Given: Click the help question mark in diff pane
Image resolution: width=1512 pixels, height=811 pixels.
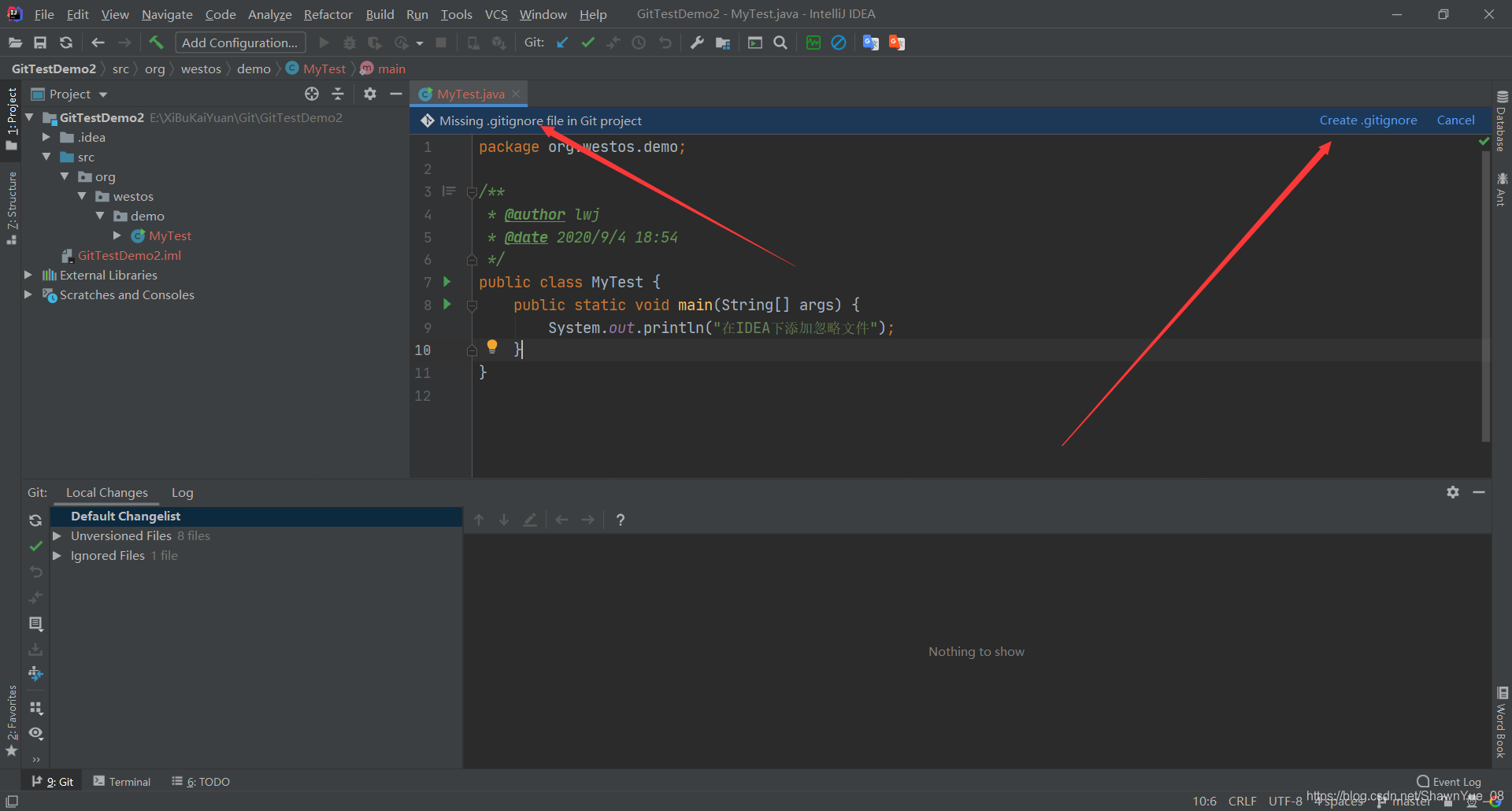Looking at the screenshot, I should pos(621,520).
